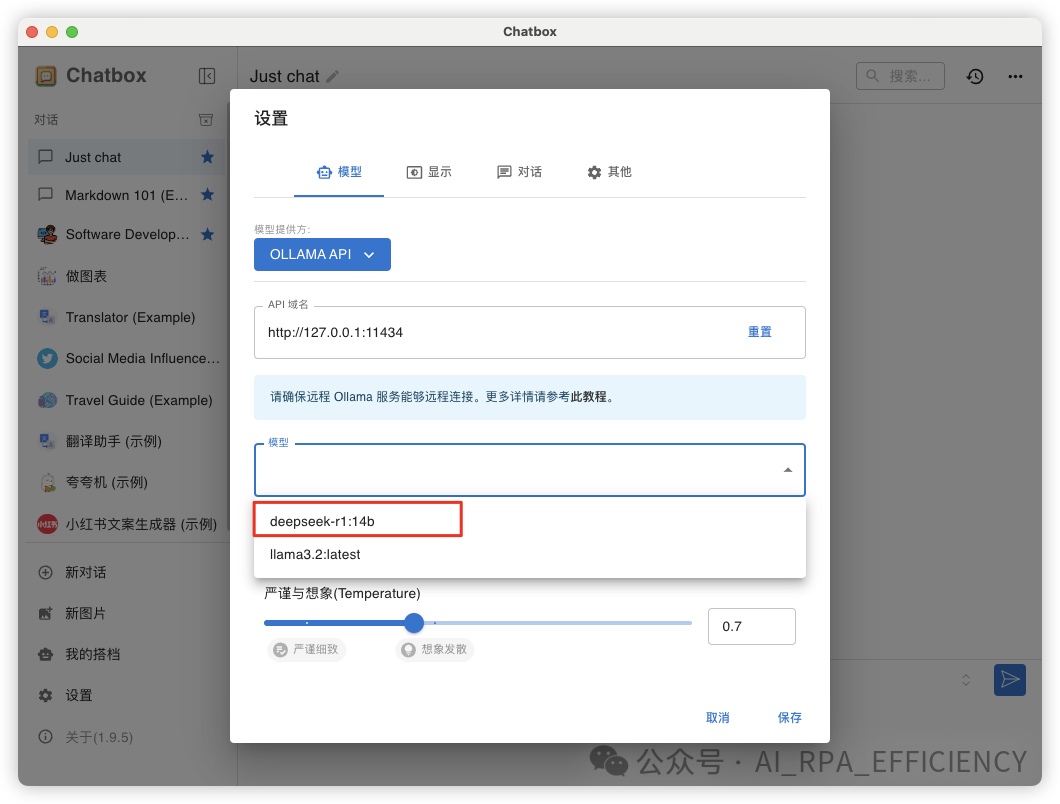Toggle star on Software Developer conversation
Screen dimensions: 1060x804
pyautogui.click(x=208, y=234)
